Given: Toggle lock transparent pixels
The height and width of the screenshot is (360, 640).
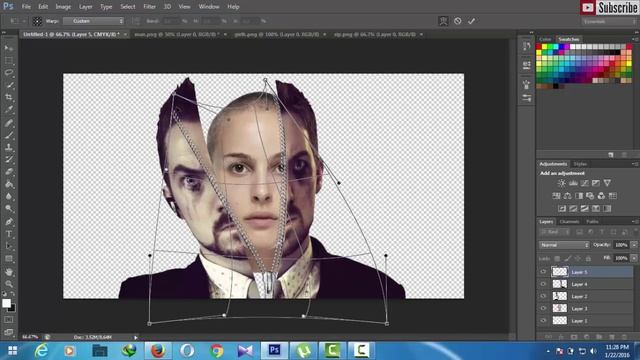Looking at the screenshot, I should point(557,258).
